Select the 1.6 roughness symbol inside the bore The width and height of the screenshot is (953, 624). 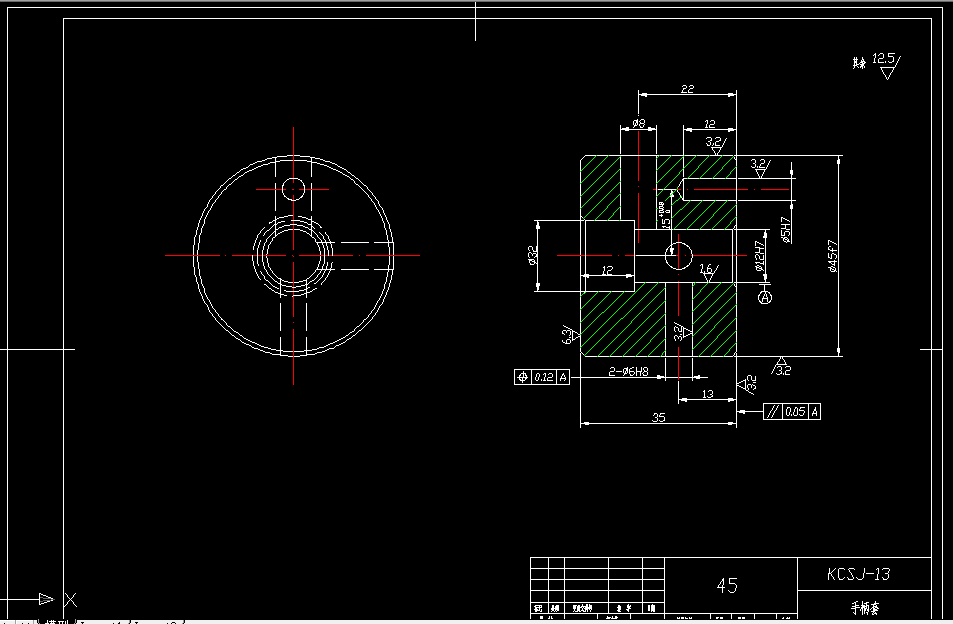click(x=707, y=269)
